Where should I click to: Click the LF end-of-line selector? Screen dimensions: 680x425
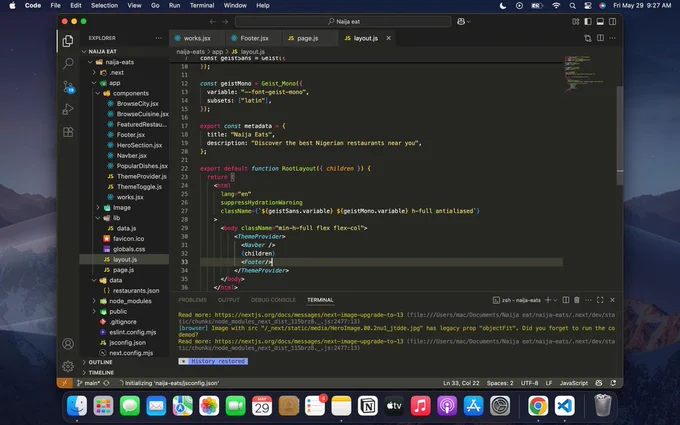[x=549, y=383]
